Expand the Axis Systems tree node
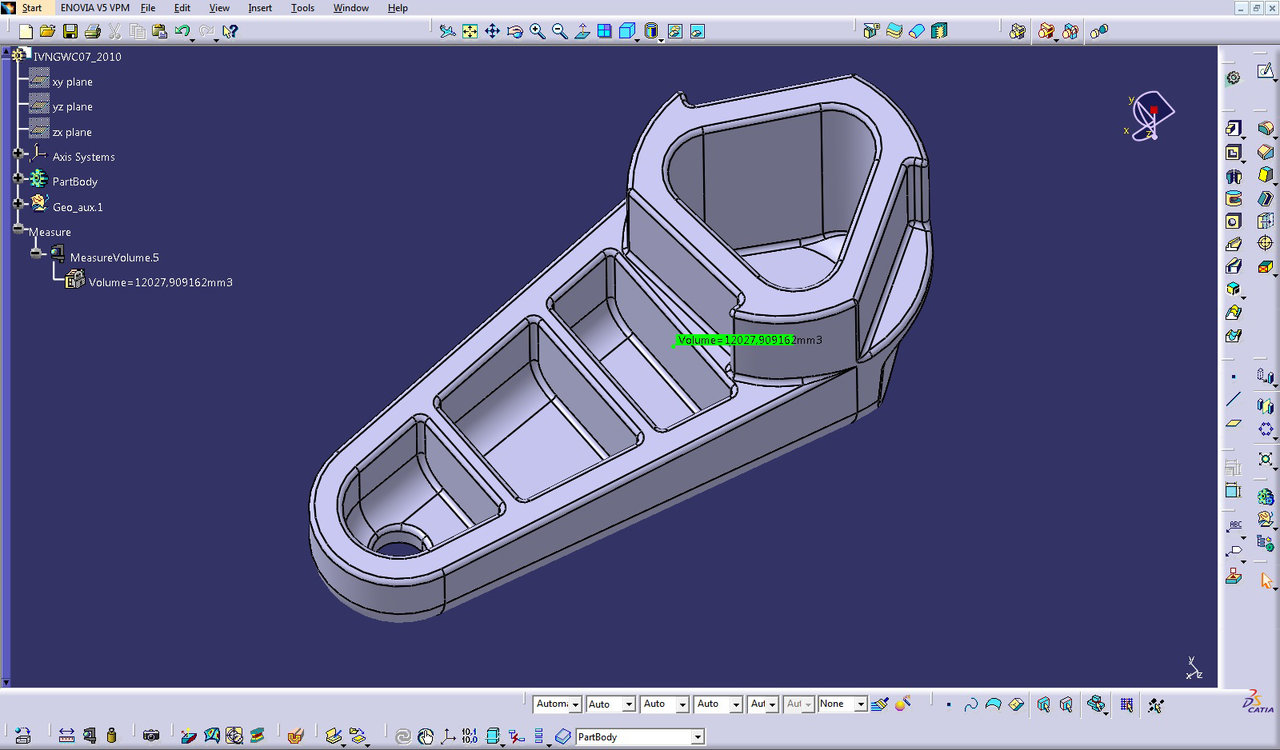This screenshot has width=1280, height=750. point(18,153)
